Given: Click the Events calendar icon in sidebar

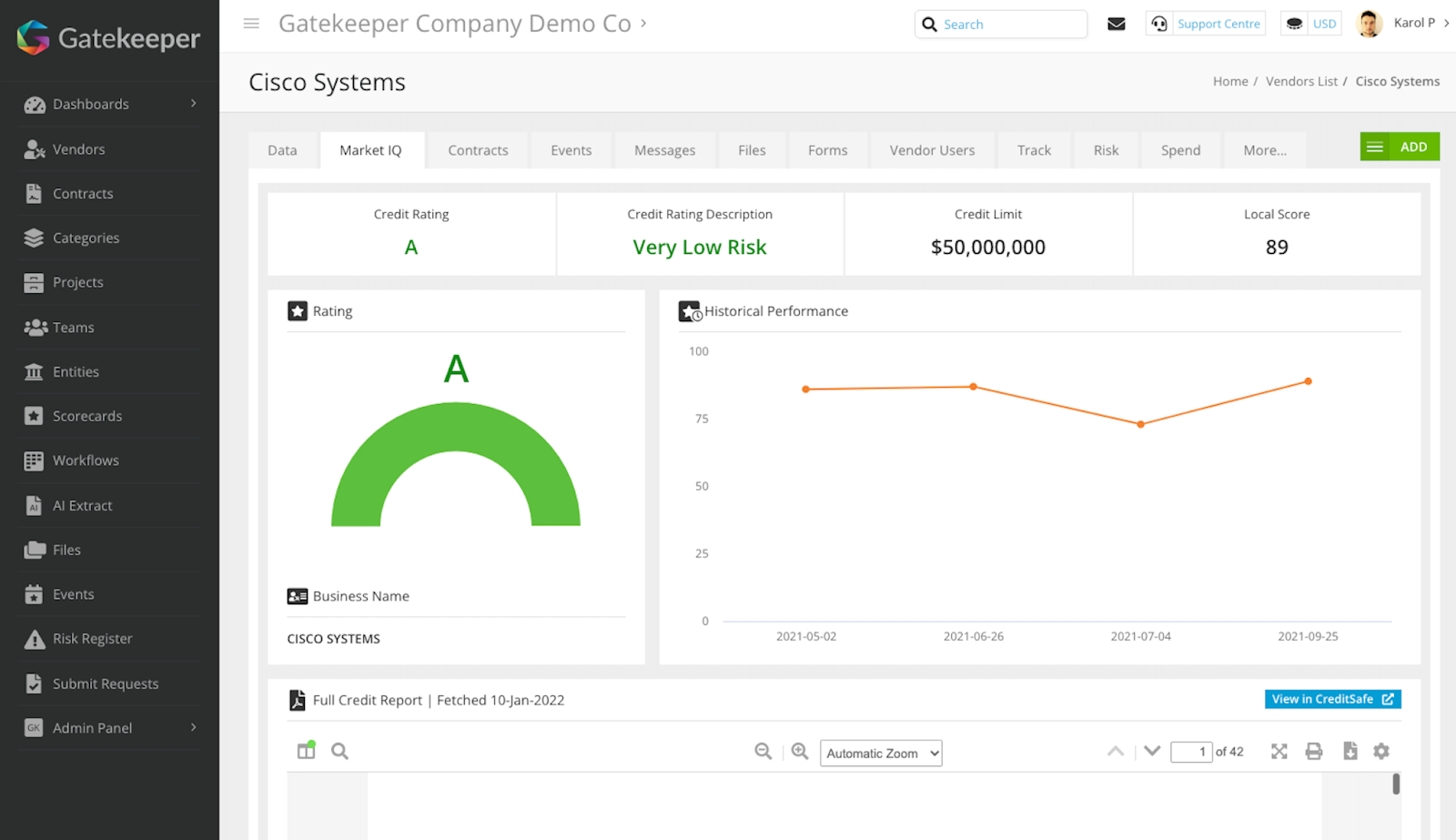Looking at the screenshot, I should (34, 594).
